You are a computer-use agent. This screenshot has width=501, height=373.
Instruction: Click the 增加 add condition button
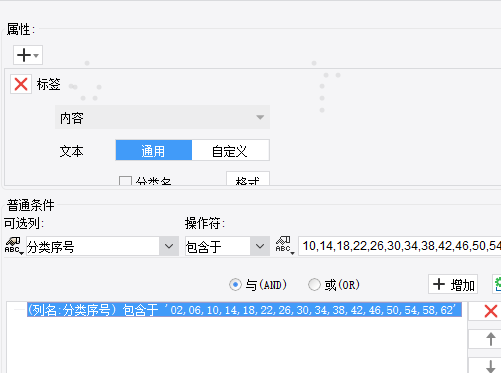tap(453, 284)
